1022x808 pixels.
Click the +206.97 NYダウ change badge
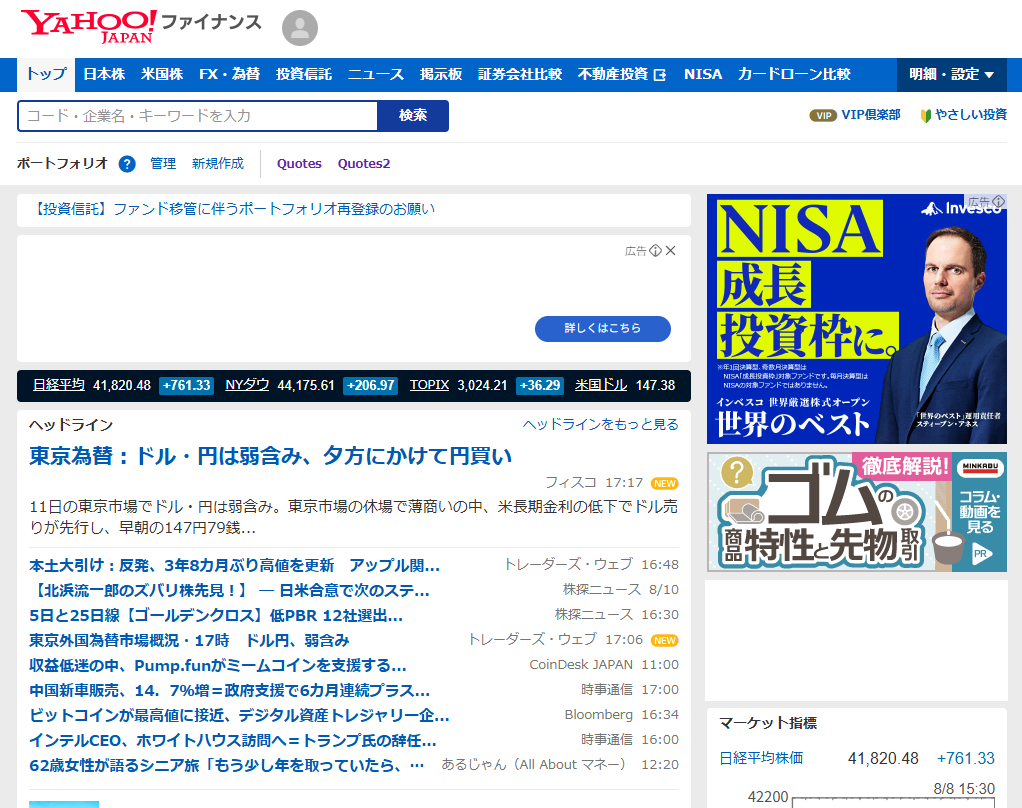(371, 385)
